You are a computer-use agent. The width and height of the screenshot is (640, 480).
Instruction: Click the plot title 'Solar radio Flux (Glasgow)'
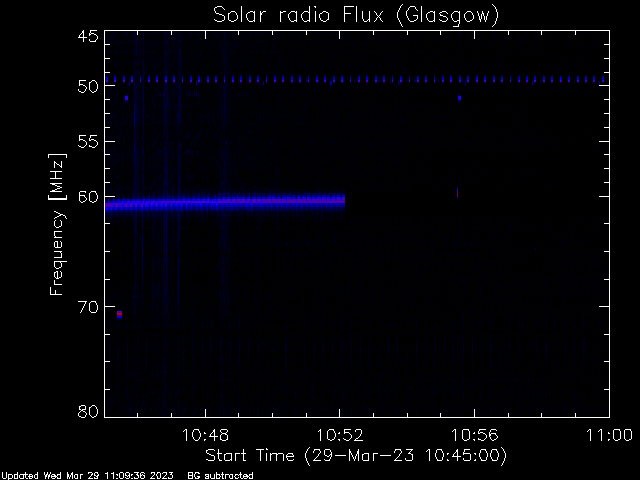point(356,16)
